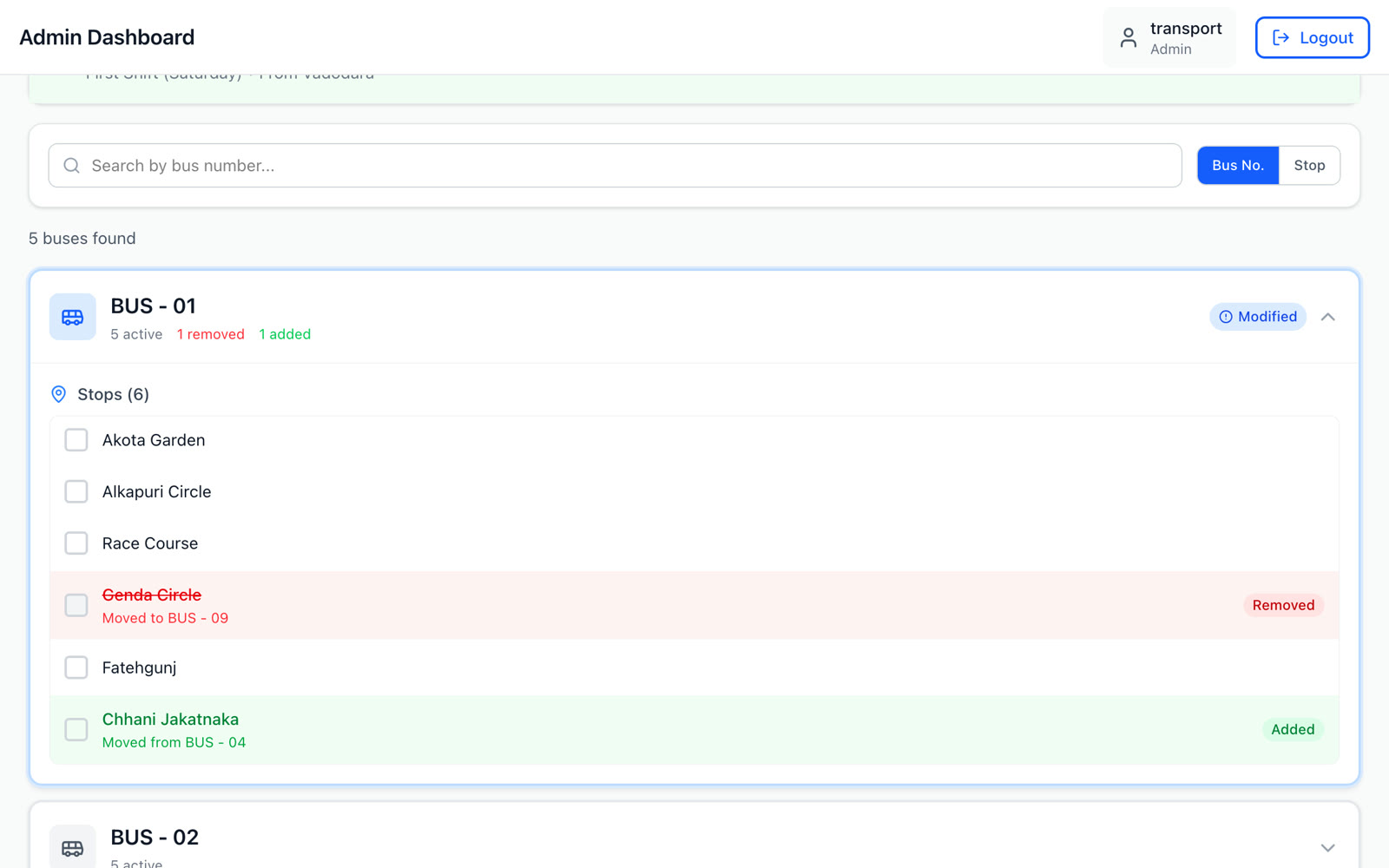This screenshot has height=868, width=1389.
Task: Click the Modified status badge
Action: [1258, 317]
